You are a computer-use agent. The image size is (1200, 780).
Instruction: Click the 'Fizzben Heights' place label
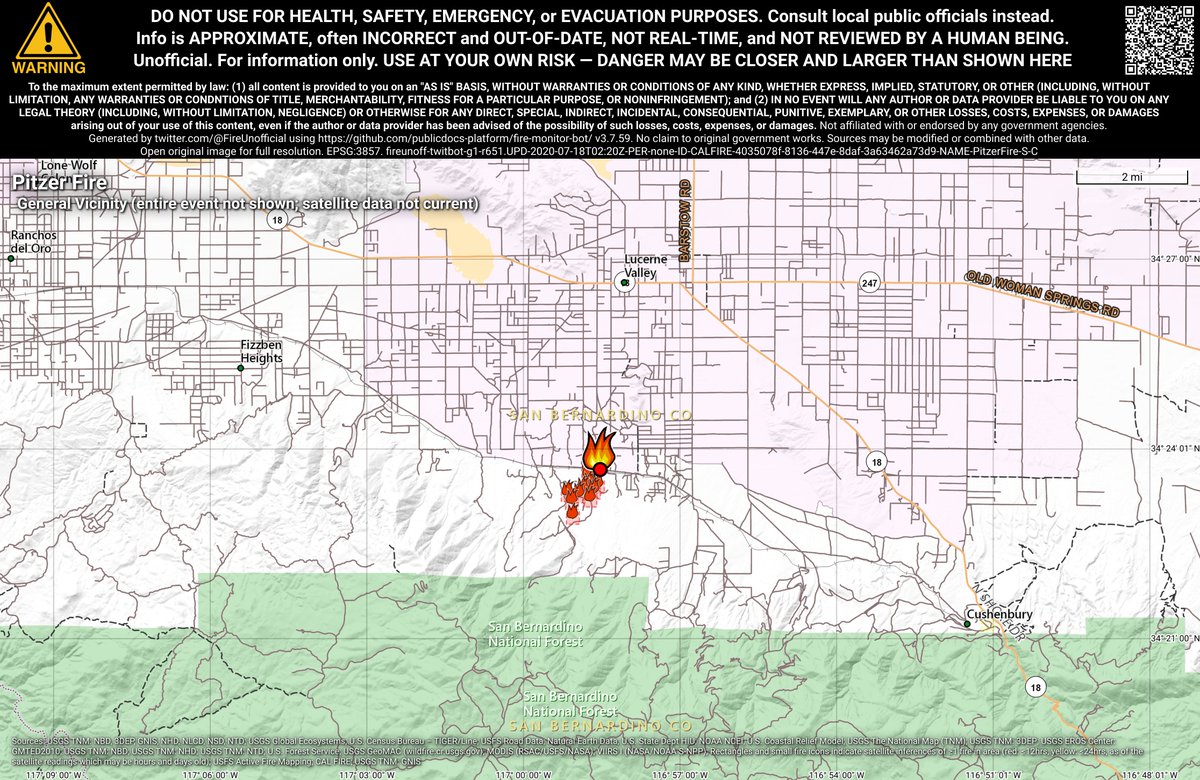pos(262,350)
